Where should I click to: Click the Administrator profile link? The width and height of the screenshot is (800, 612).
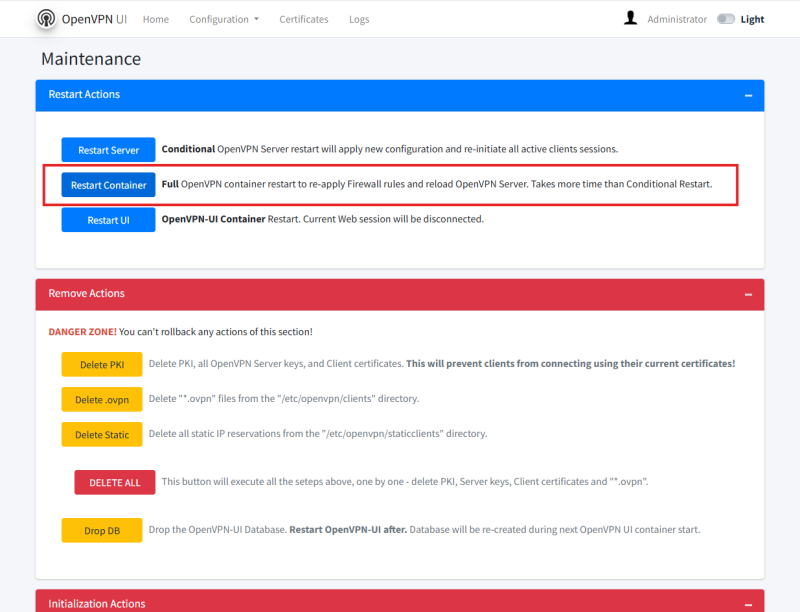(677, 19)
